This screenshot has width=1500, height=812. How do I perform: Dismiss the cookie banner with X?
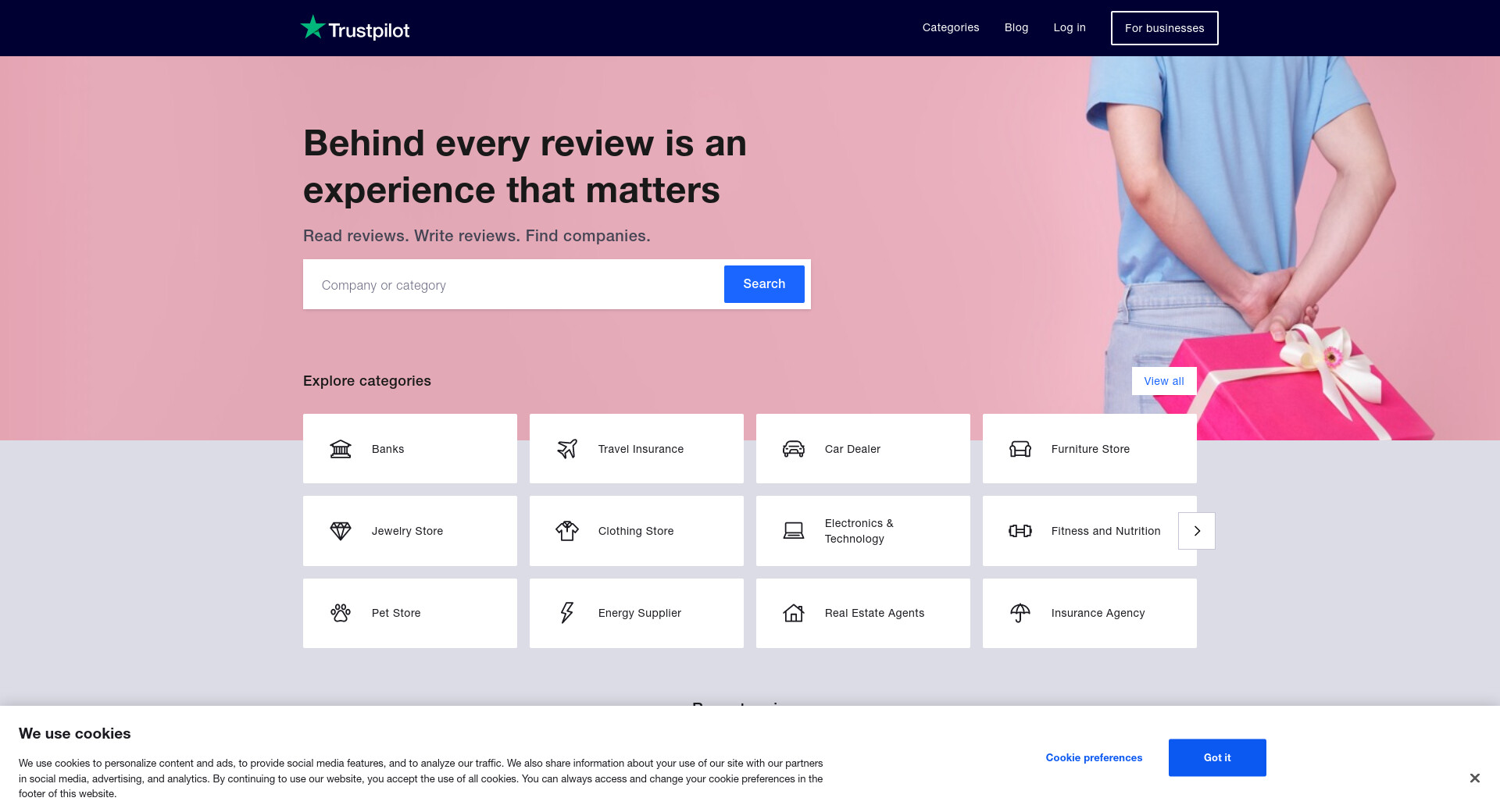[1474, 778]
